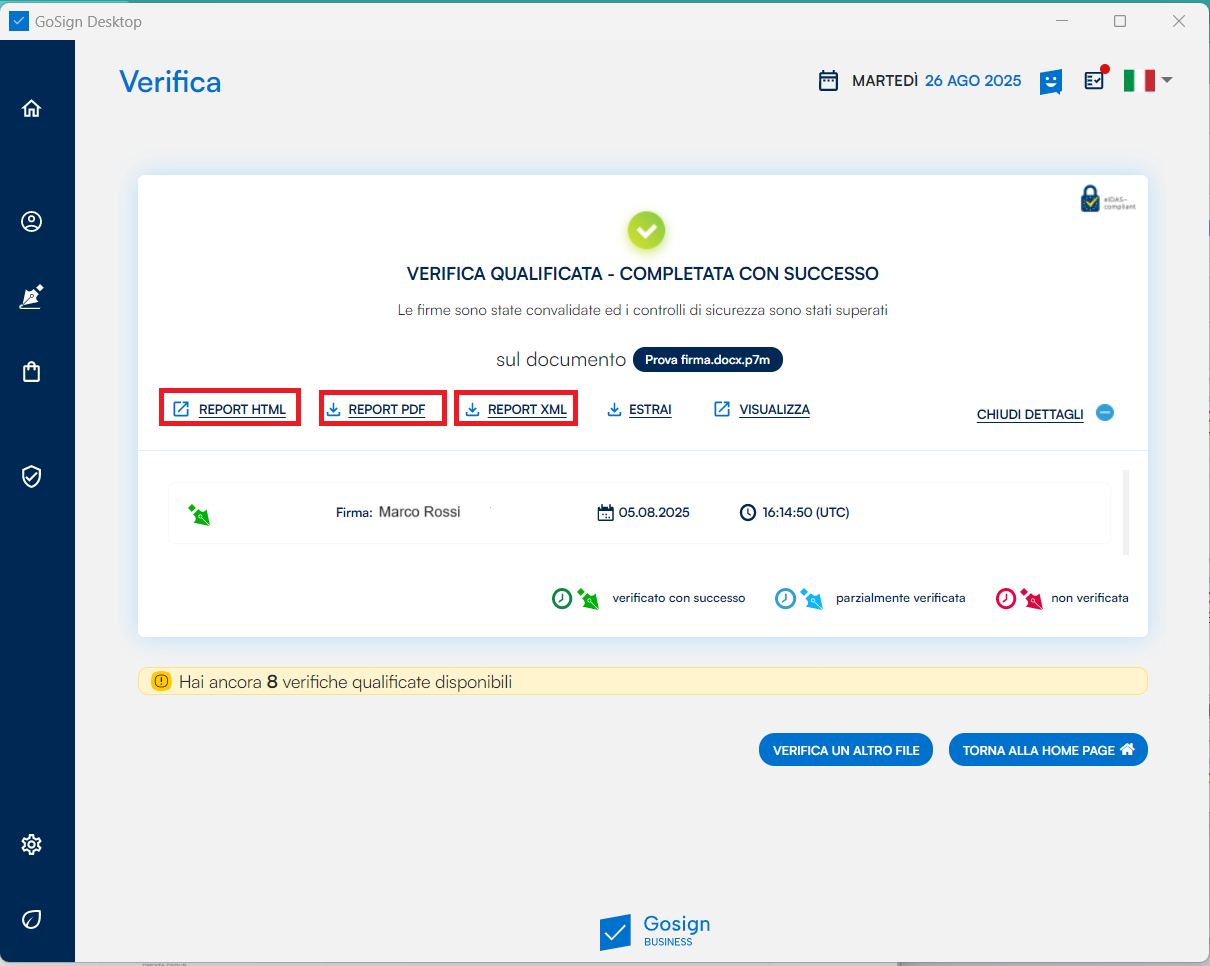Click the smiley feedback chat icon

(1050, 82)
